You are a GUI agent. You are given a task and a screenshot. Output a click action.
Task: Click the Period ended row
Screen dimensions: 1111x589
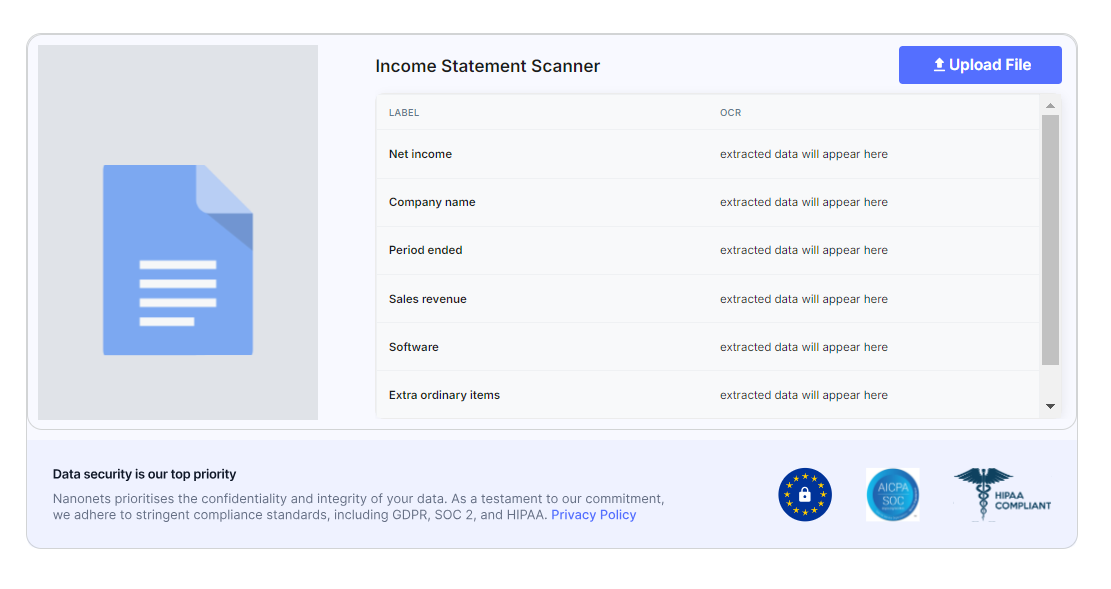pyautogui.click(x=426, y=250)
